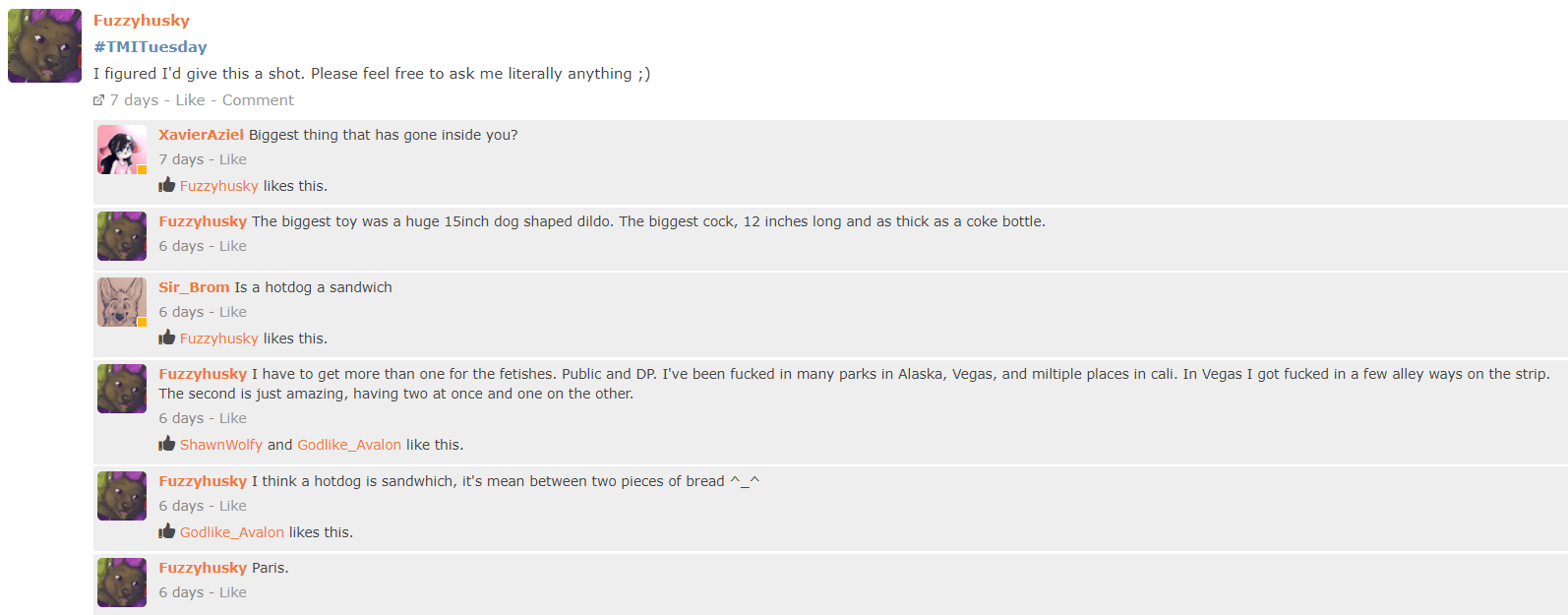
Task: Open Sir_Brom's username link
Action: (x=195, y=287)
